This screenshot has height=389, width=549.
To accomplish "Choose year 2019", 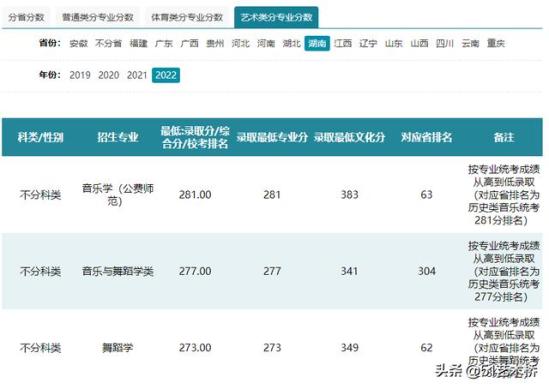I will [80, 75].
